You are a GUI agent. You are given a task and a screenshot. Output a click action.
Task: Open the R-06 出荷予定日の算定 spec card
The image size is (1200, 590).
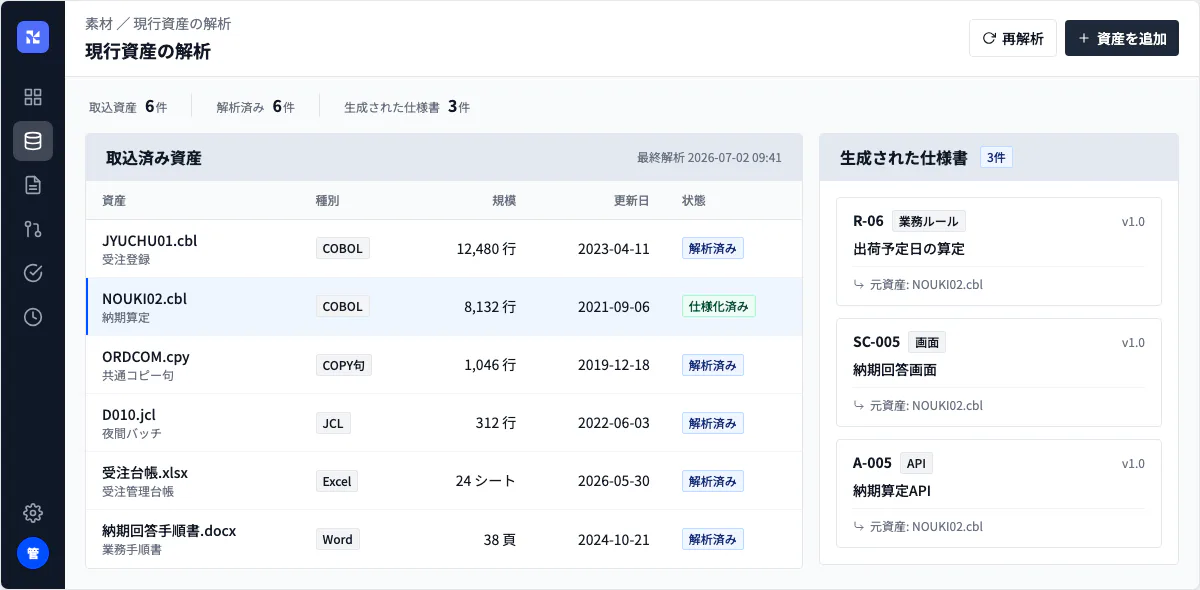[x=999, y=251]
